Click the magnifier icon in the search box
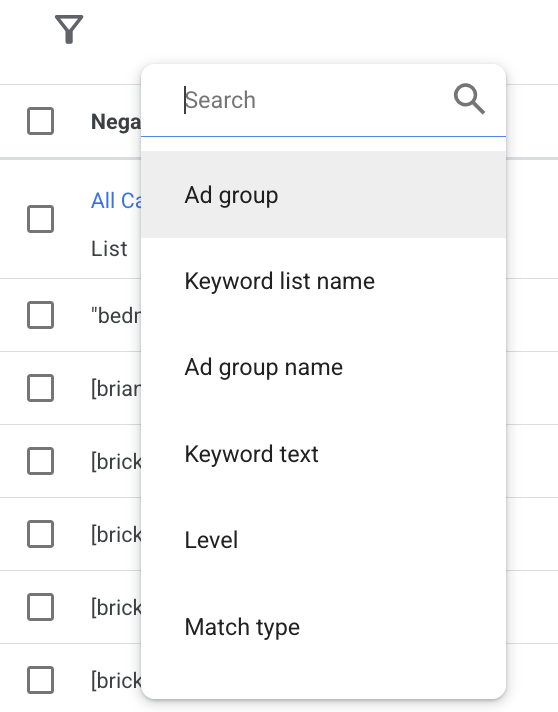 (x=469, y=99)
